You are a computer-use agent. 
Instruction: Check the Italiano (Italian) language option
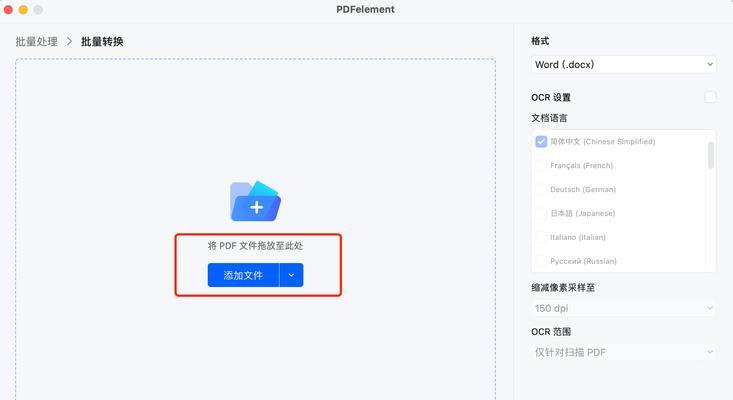[541, 237]
